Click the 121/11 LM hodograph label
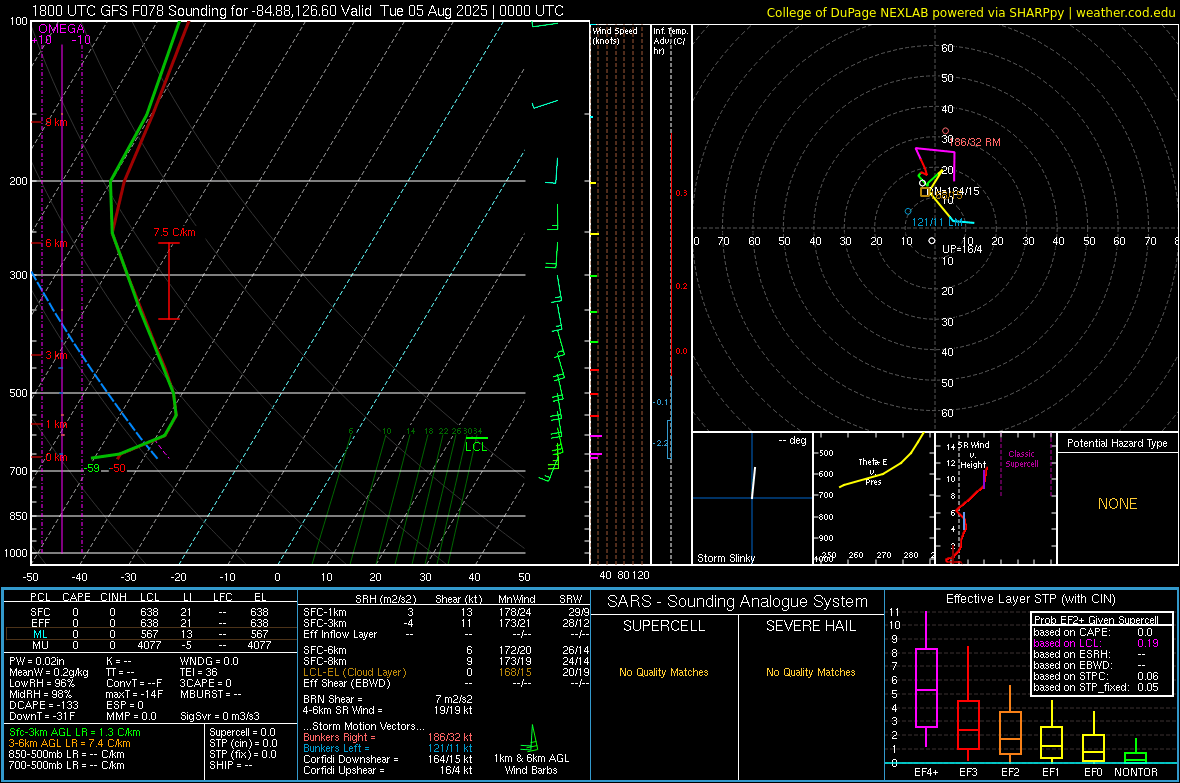Image resolution: width=1180 pixels, height=783 pixels. click(937, 222)
